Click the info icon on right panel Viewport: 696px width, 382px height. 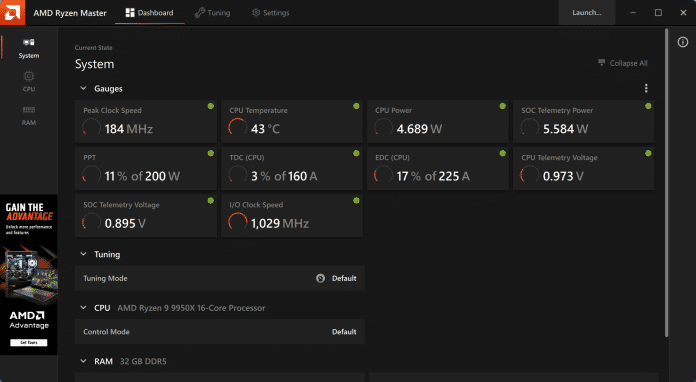pyautogui.click(x=683, y=42)
